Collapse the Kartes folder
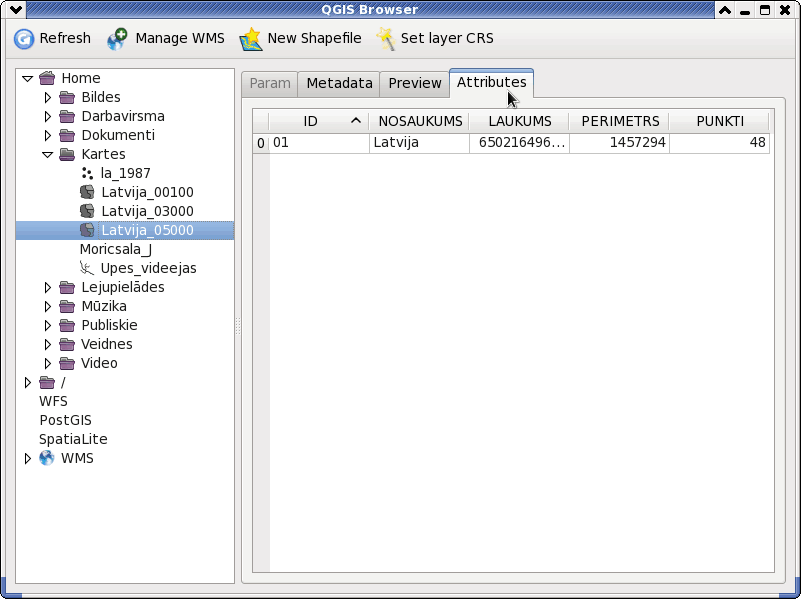The height and width of the screenshot is (599, 801). pyautogui.click(x=48, y=155)
